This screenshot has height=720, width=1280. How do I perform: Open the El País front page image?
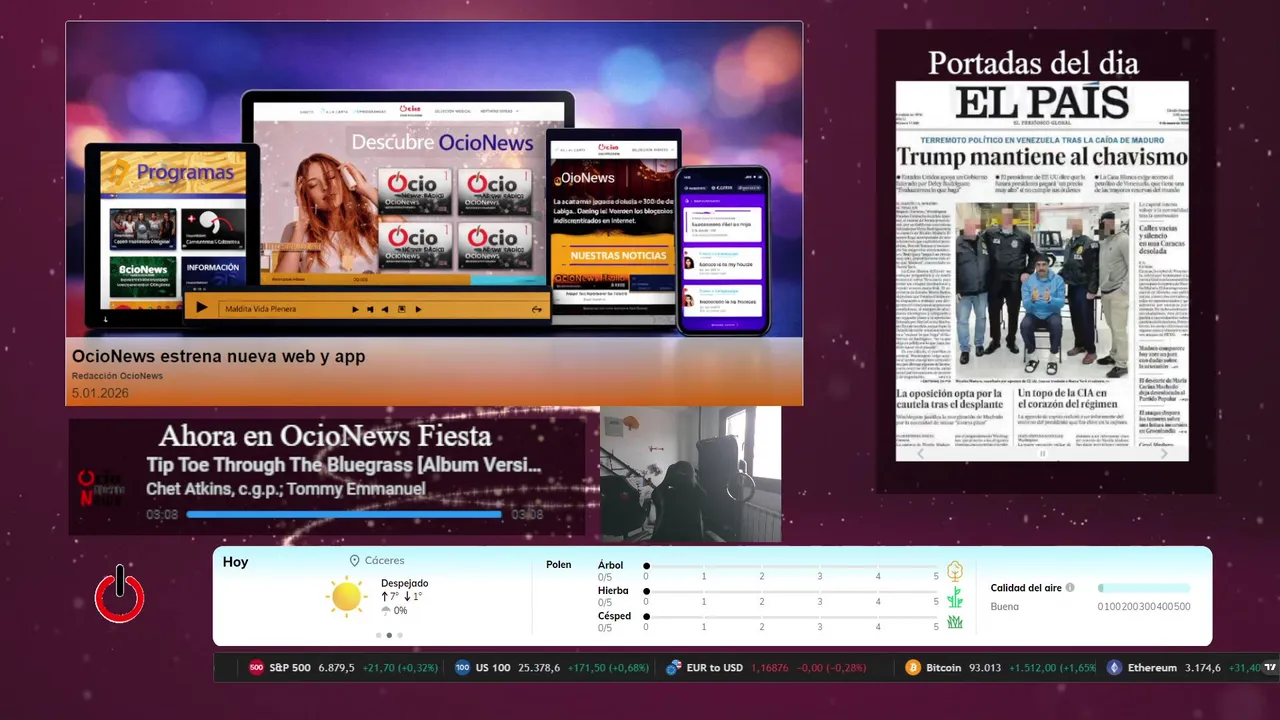click(1042, 270)
